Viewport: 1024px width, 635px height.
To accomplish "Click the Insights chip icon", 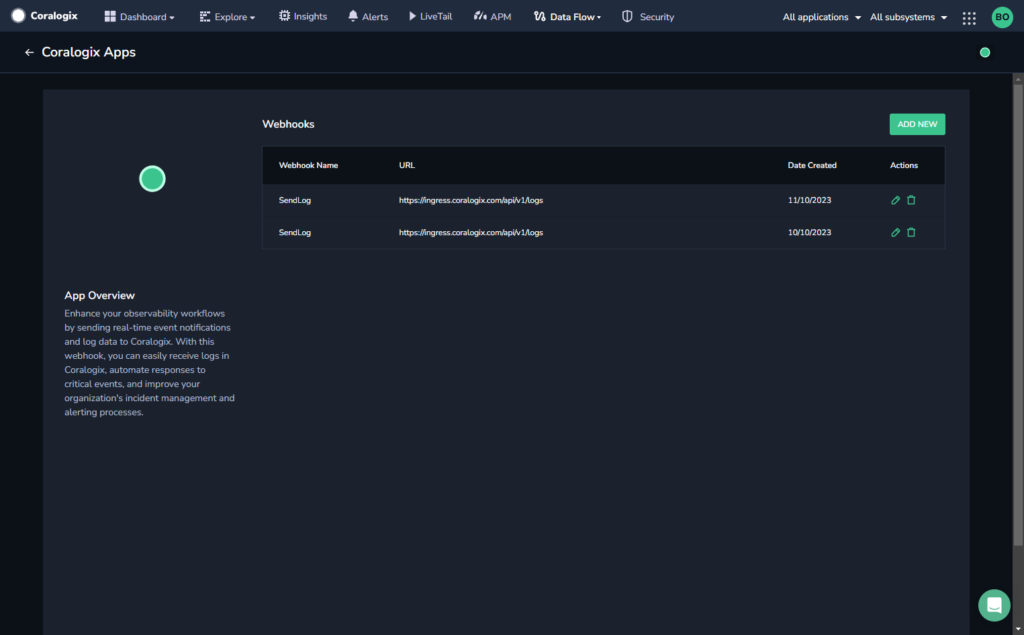I will click(x=284, y=16).
